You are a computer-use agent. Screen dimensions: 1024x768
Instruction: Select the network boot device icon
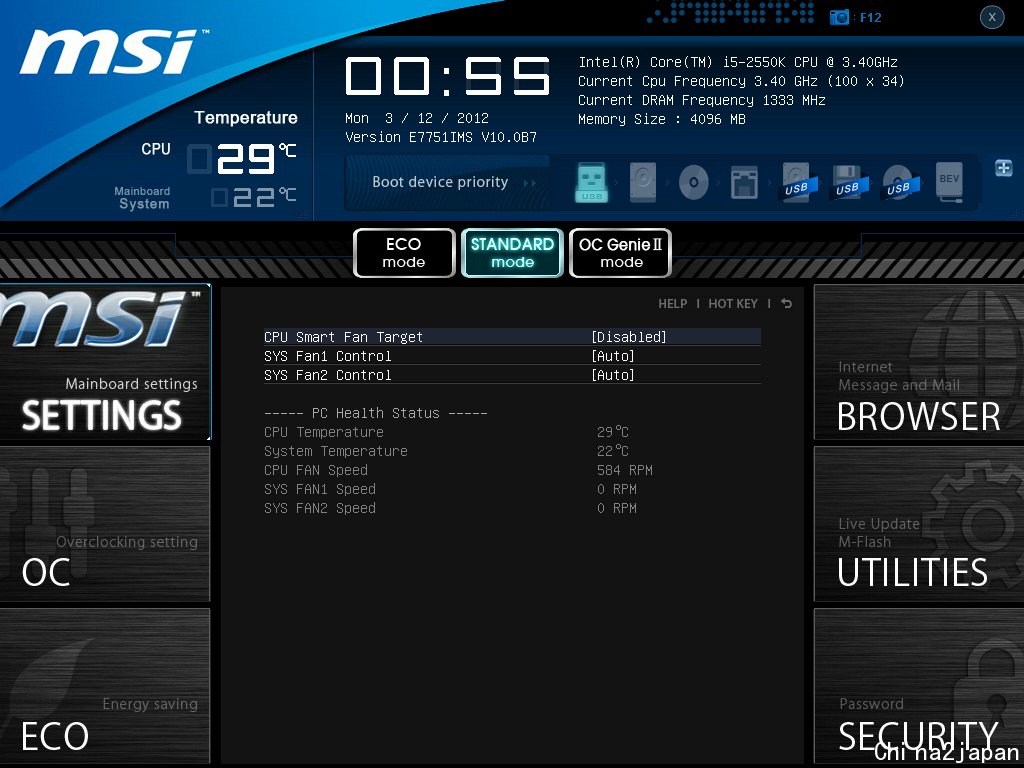point(744,182)
